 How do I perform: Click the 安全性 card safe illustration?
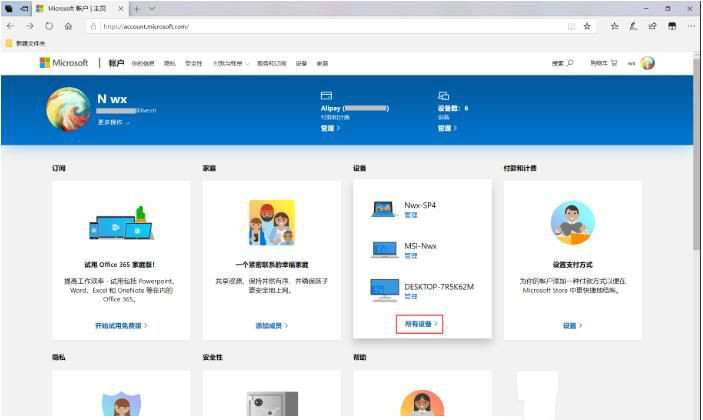click(272, 403)
